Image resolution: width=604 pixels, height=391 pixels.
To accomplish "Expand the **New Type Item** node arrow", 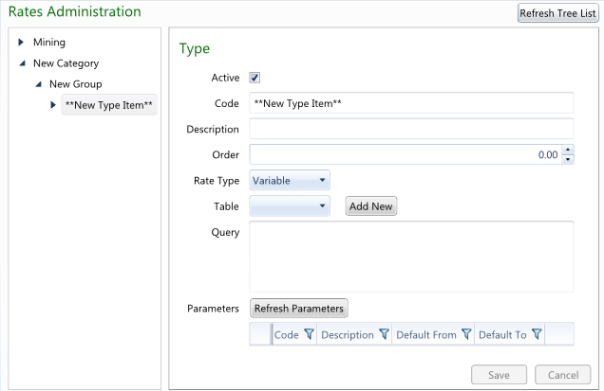I will point(53,105).
